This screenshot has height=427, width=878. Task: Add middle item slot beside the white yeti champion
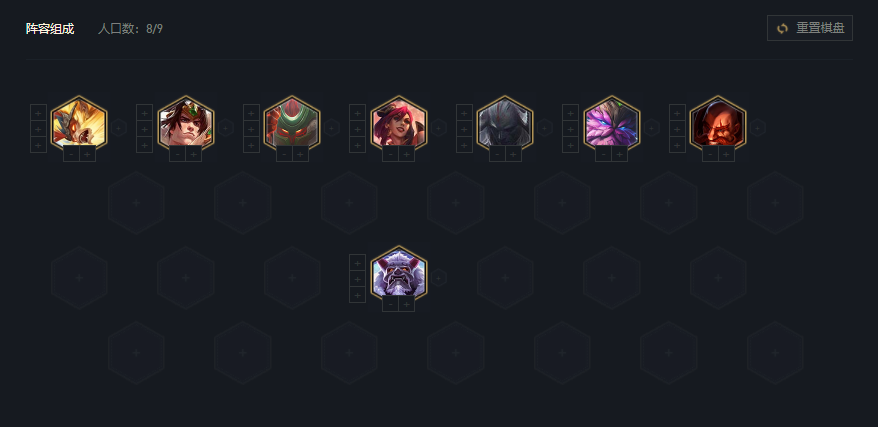coord(357,278)
